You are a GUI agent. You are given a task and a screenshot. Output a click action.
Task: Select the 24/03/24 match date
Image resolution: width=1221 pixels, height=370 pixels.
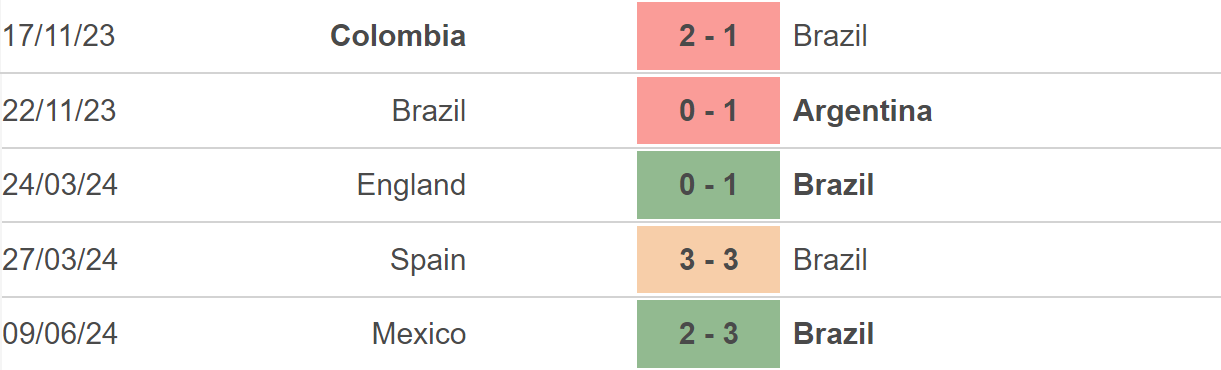60,185
